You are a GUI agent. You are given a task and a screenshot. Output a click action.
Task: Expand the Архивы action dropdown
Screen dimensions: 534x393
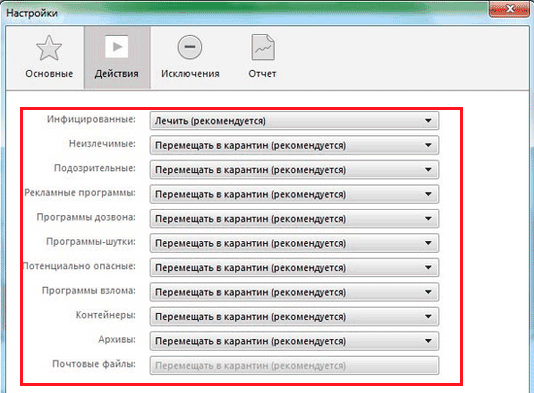(294, 341)
